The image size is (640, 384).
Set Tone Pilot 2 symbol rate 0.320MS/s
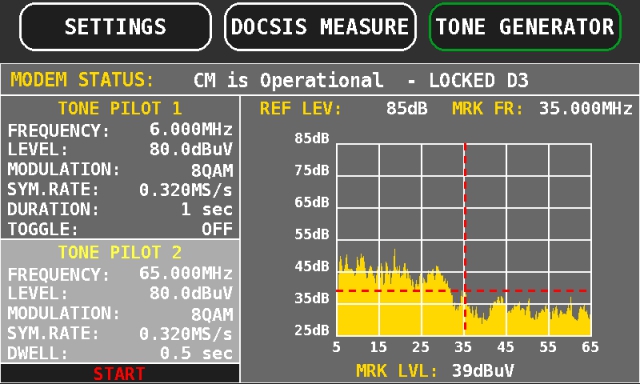point(186,334)
